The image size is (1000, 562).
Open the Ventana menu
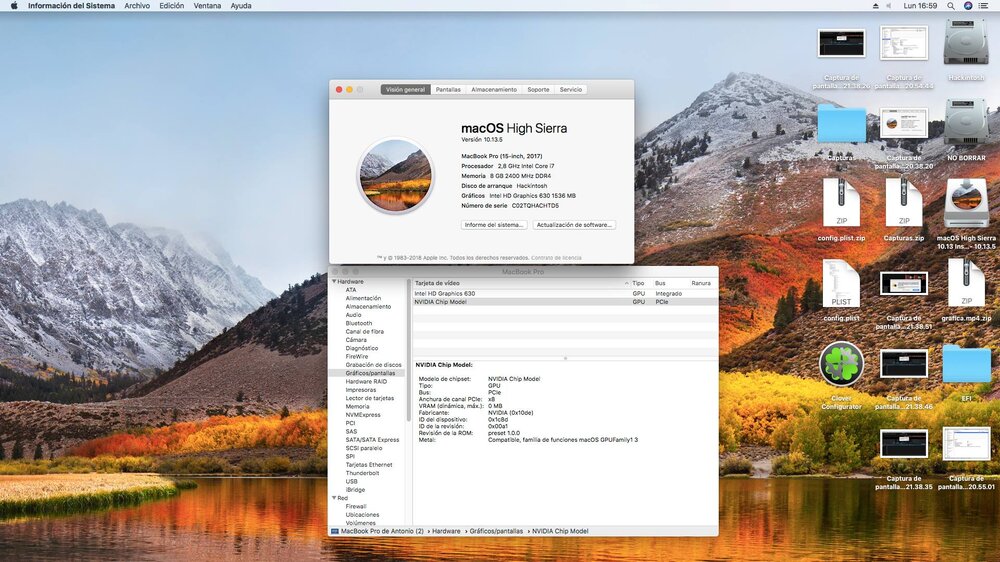207,6
